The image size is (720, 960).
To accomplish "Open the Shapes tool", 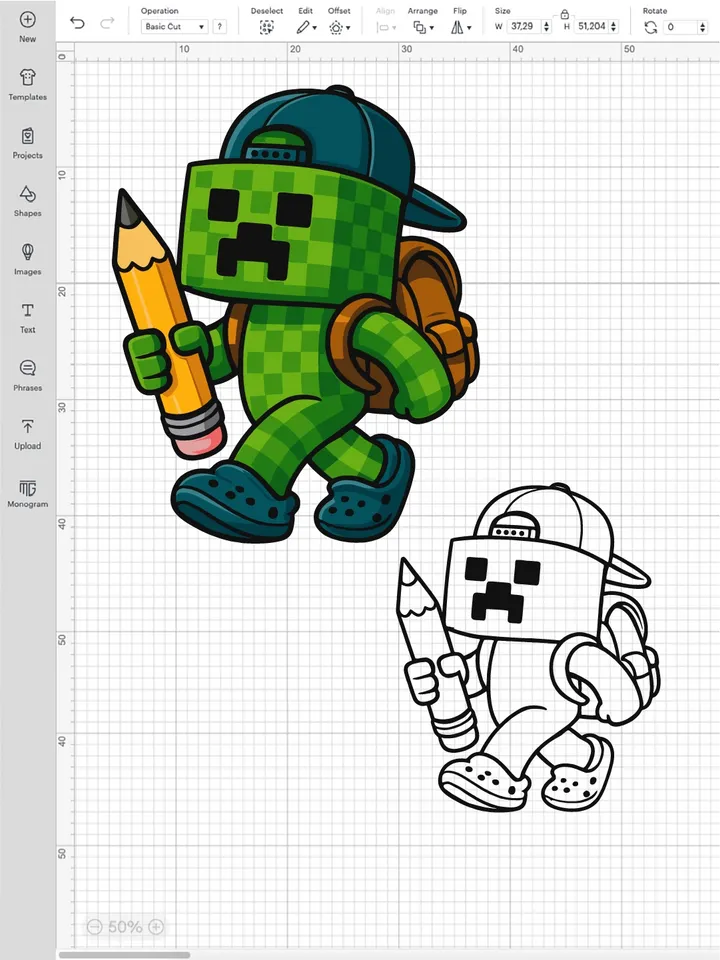I will coord(27,194).
